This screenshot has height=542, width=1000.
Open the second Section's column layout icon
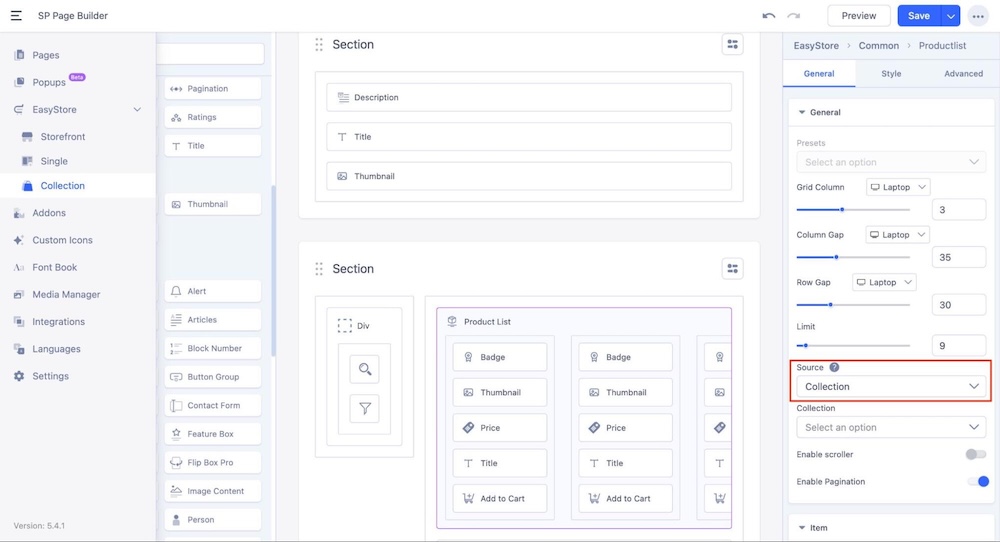[732, 269]
